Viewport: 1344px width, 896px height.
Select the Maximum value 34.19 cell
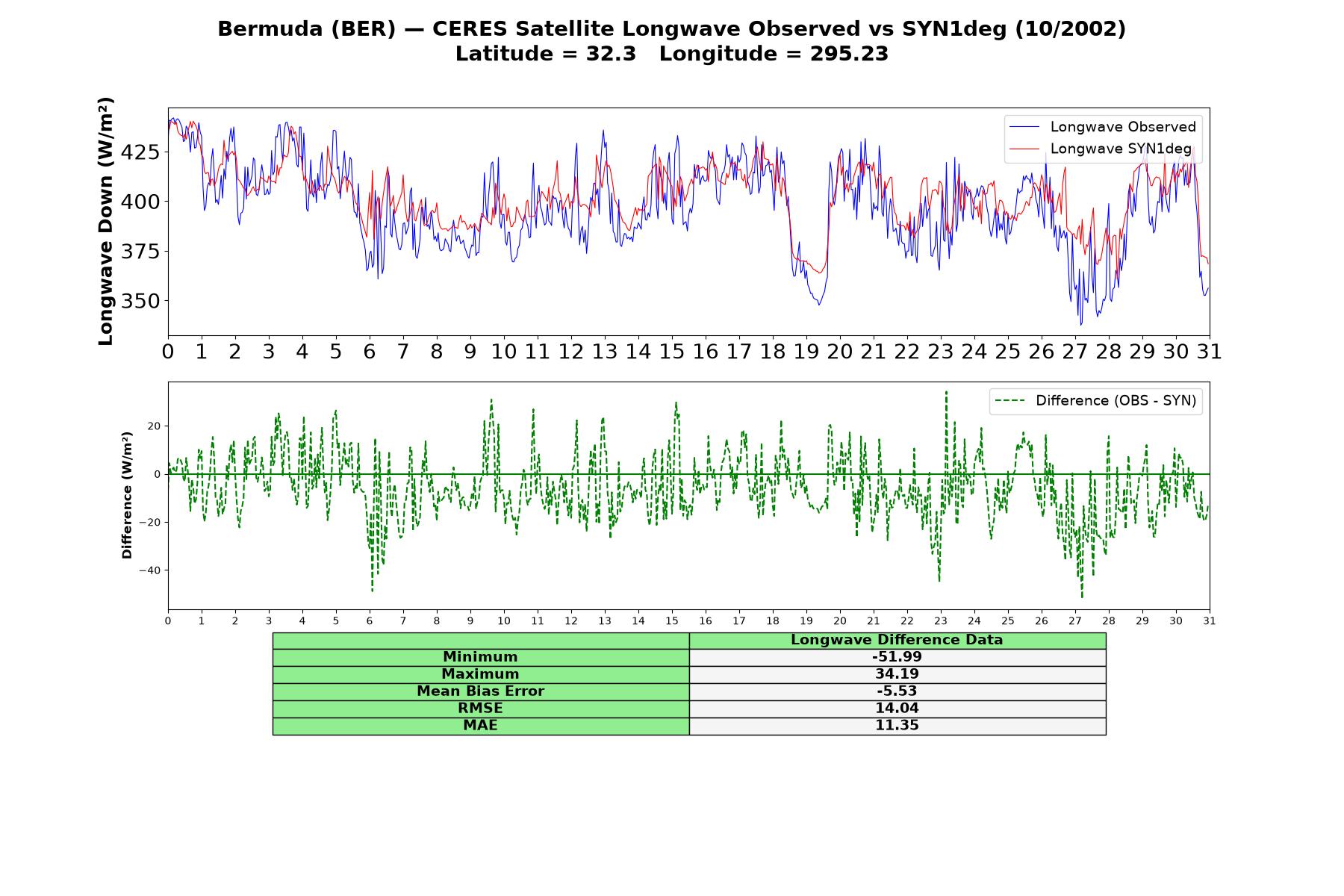point(897,674)
